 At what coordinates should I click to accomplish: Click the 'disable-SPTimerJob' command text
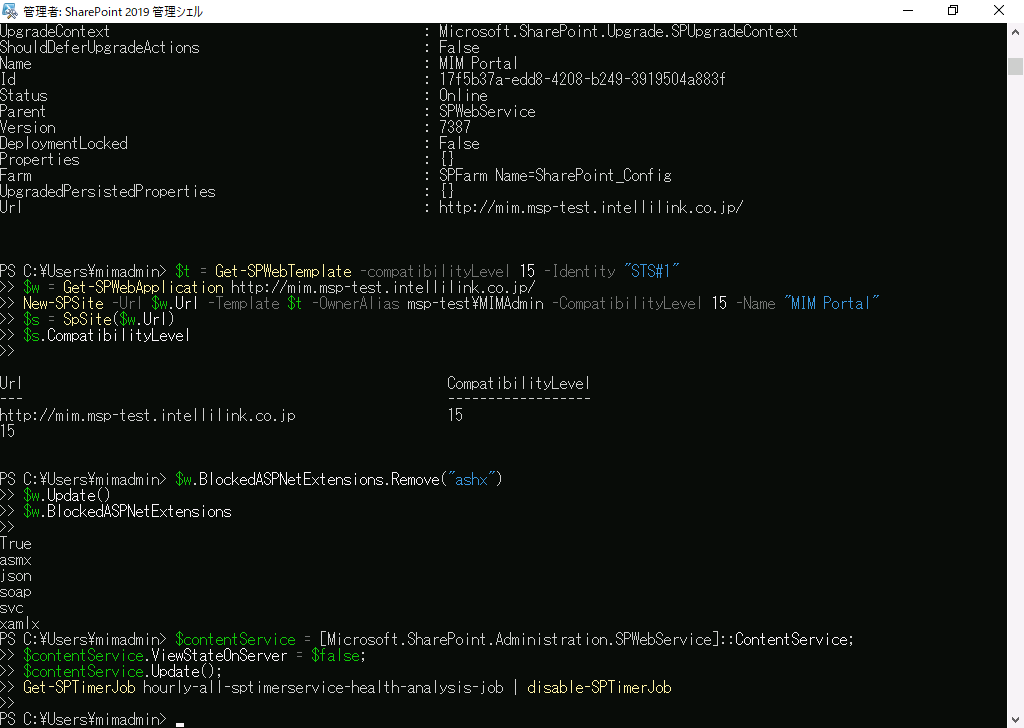(600, 688)
